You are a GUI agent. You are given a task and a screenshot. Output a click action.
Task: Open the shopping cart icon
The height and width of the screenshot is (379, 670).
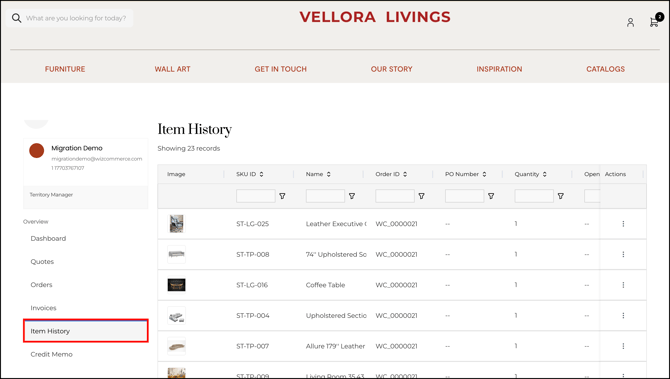[x=654, y=22]
